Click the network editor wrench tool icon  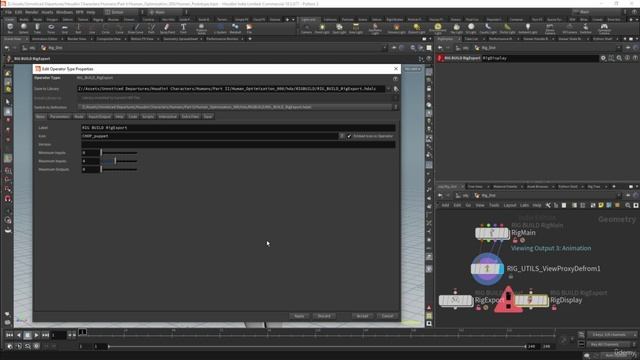click(548, 205)
